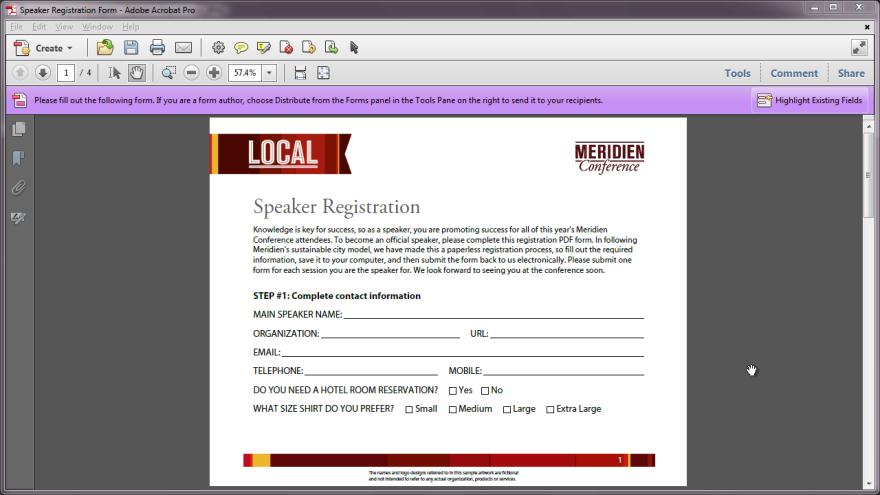Go to next page arrow
Image resolution: width=880 pixels, height=495 pixels.
pos(42,72)
